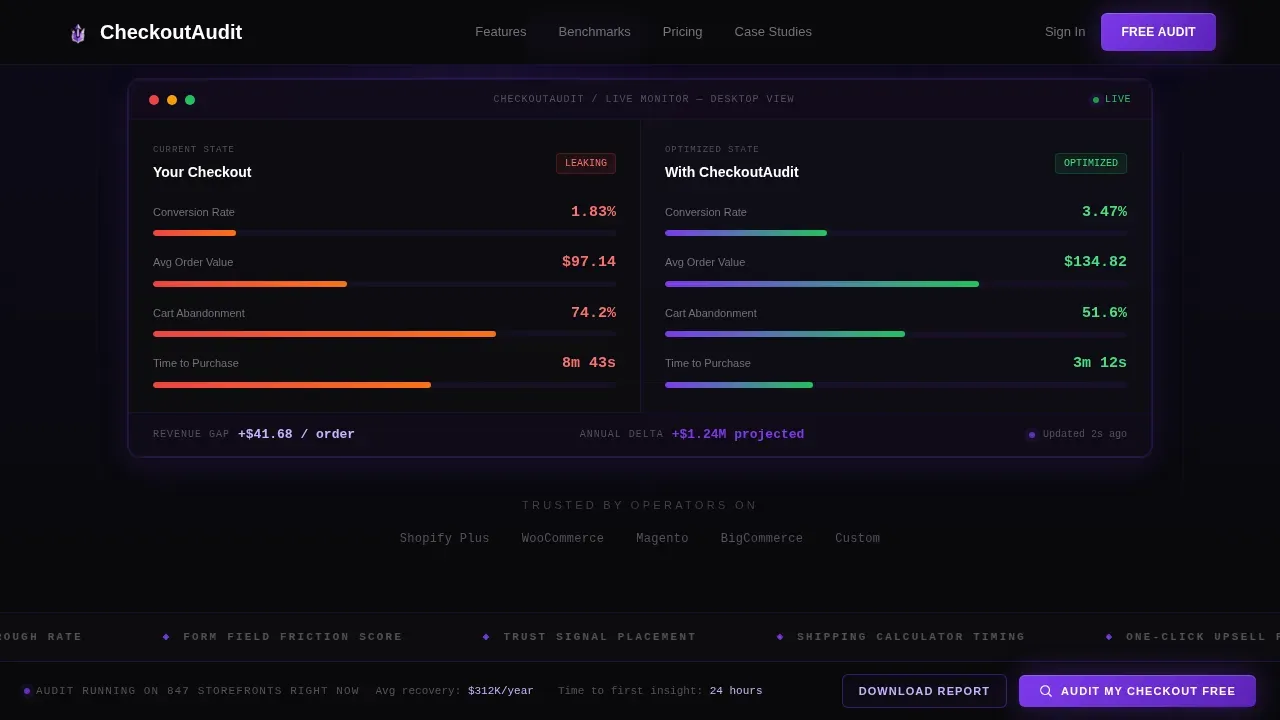
Task: Click the $97.14 order value
Action: [589, 262]
